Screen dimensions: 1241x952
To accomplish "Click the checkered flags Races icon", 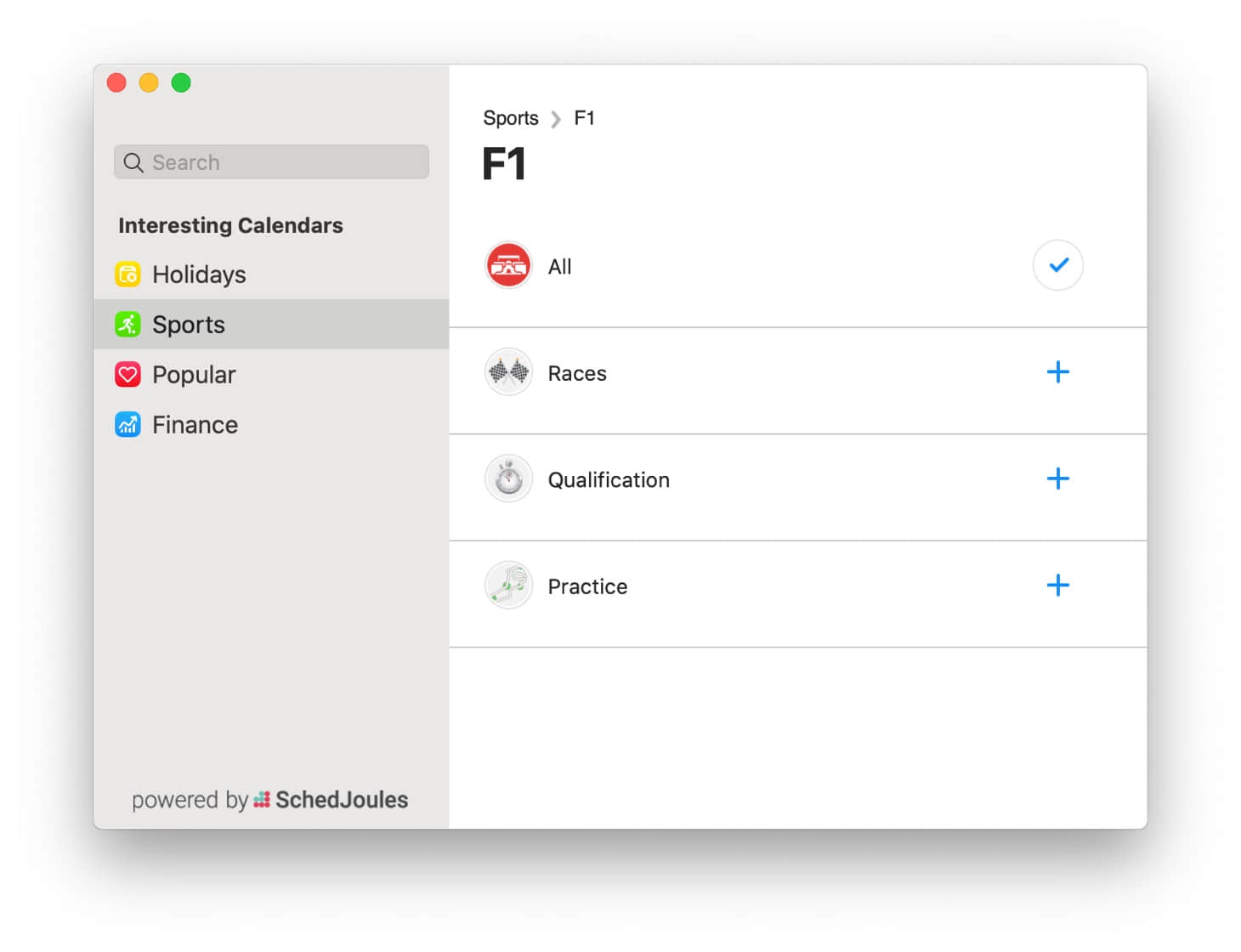I will pyautogui.click(x=508, y=372).
